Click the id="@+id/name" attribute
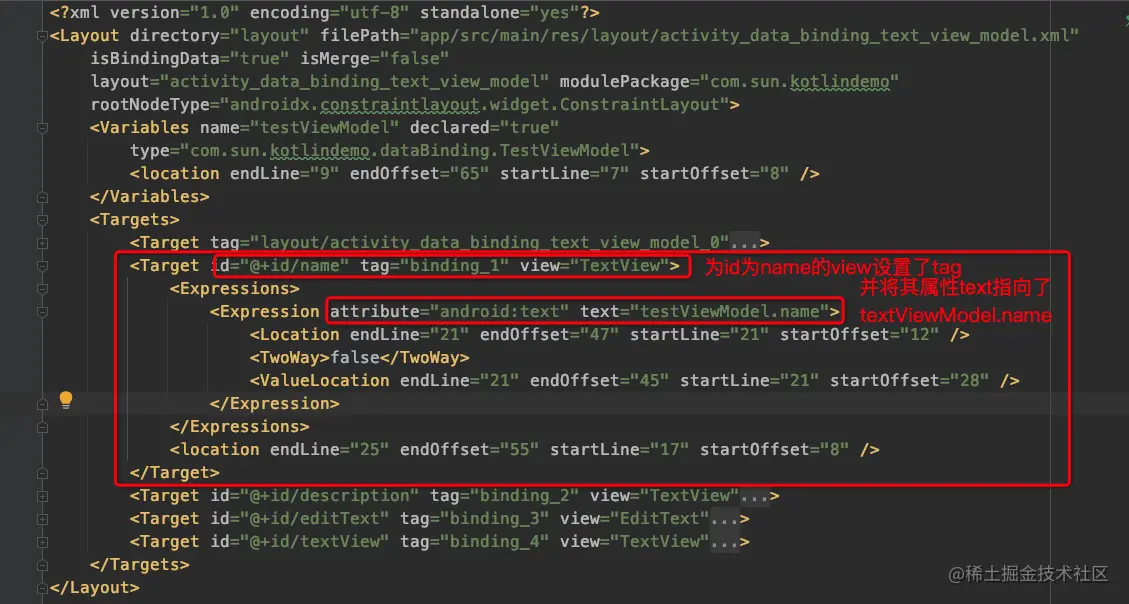This screenshot has height=604, width=1129. click(280, 266)
